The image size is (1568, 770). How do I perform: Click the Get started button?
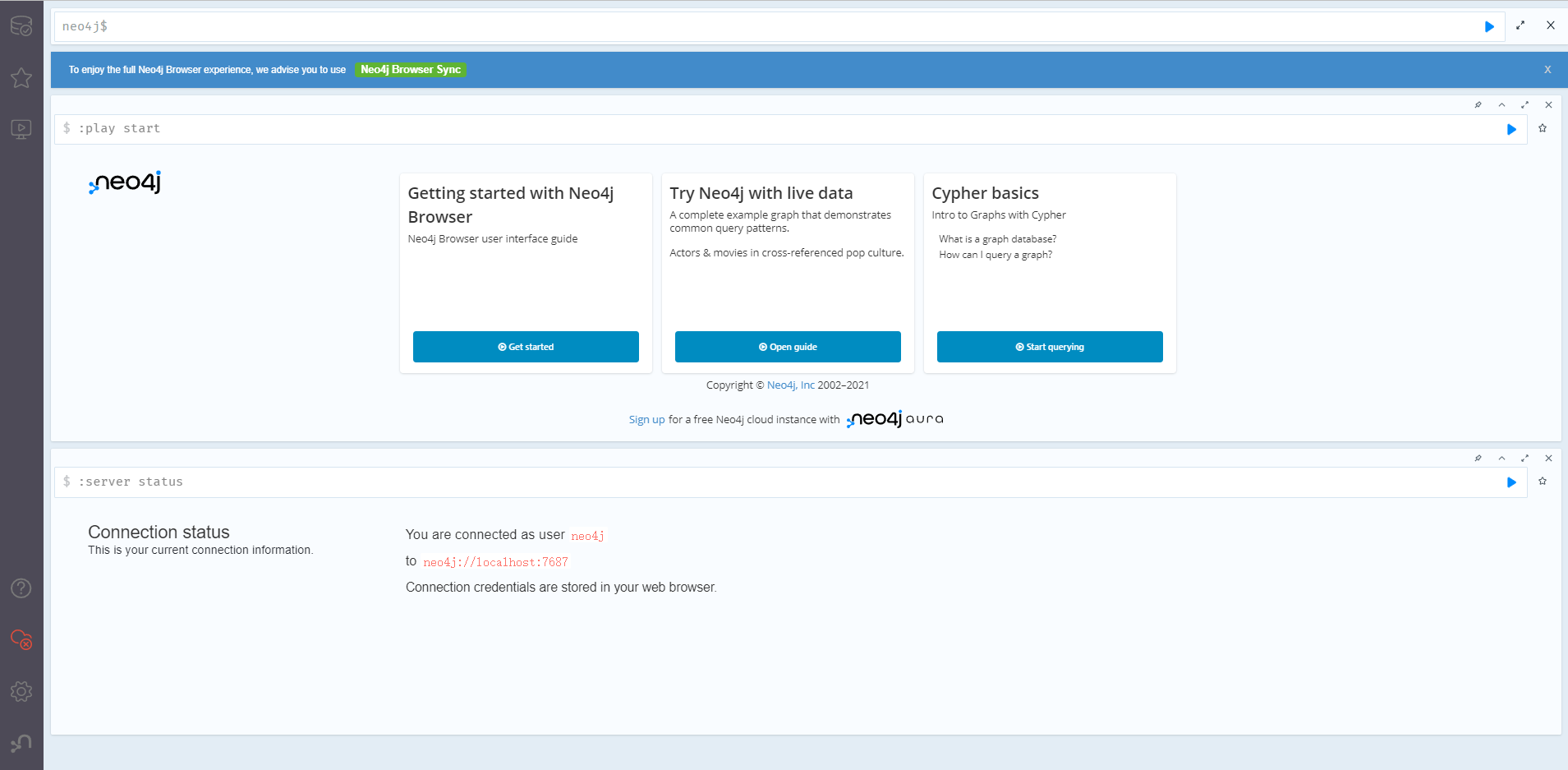(526, 347)
